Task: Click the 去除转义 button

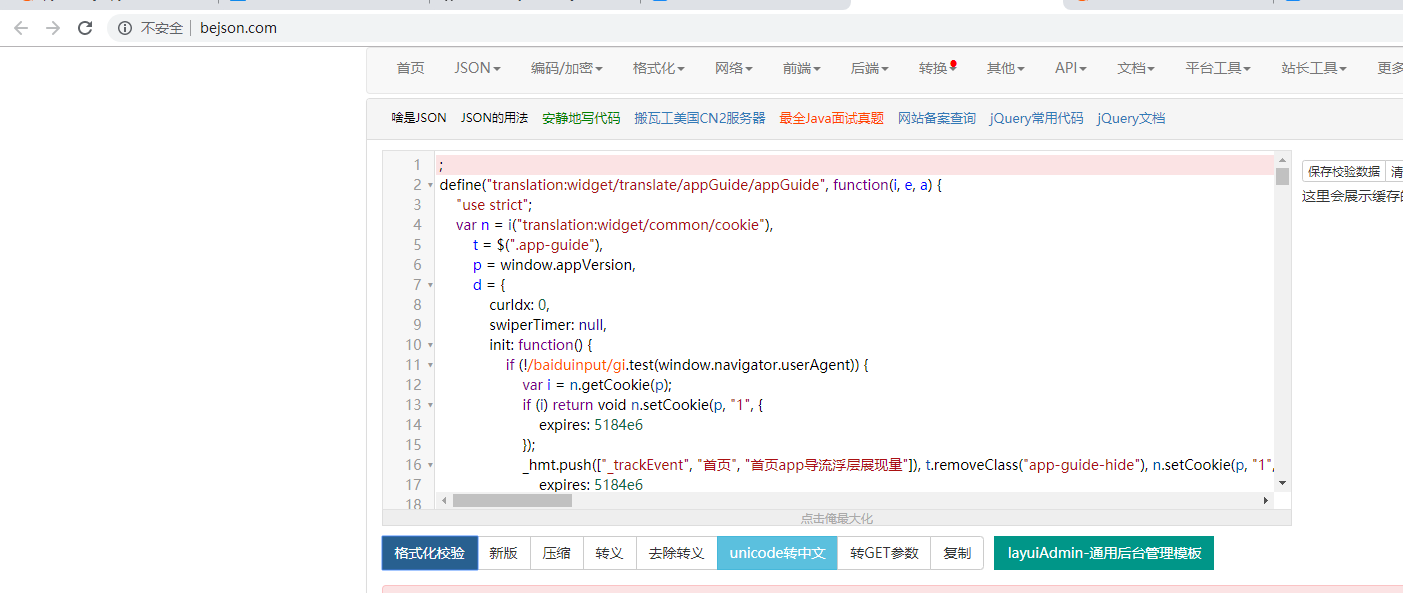Action: click(677, 553)
